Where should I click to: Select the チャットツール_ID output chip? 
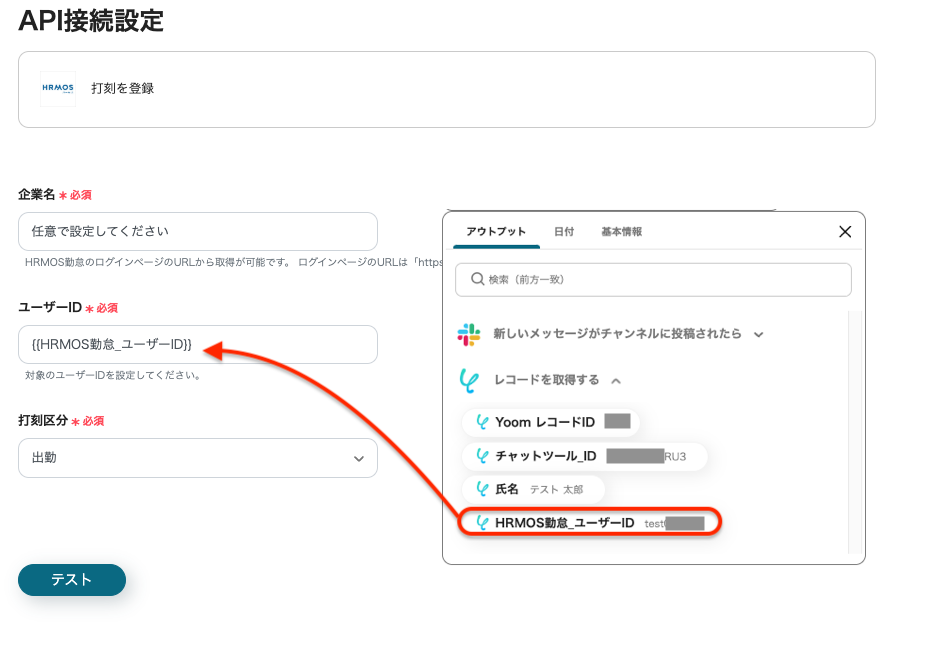tap(585, 456)
